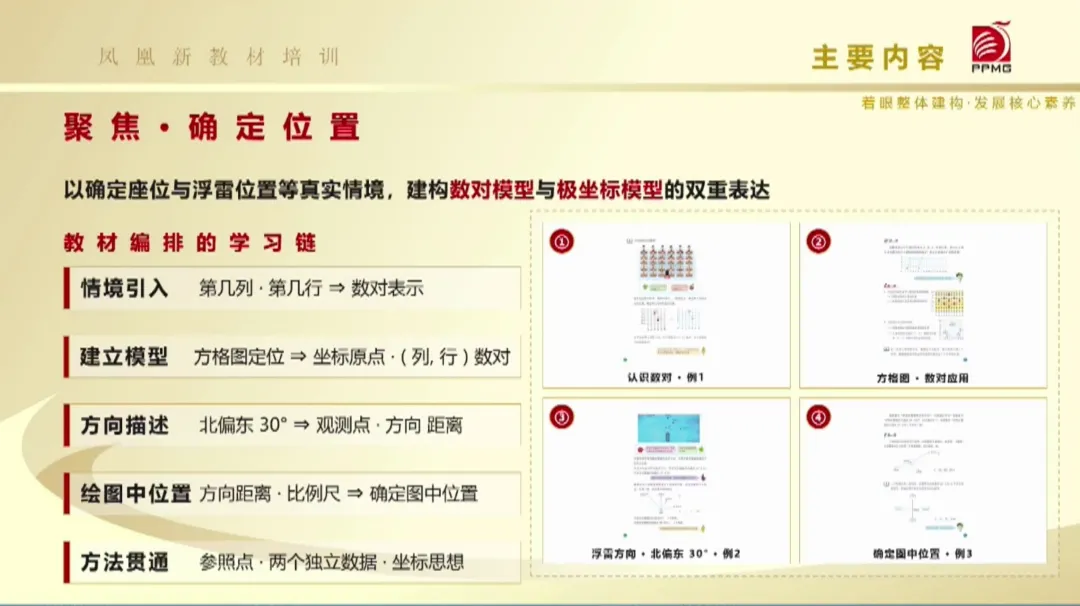Click the red number 2 circle badge
This screenshot has width=1080, height=606.
click(x=818, y=241)
